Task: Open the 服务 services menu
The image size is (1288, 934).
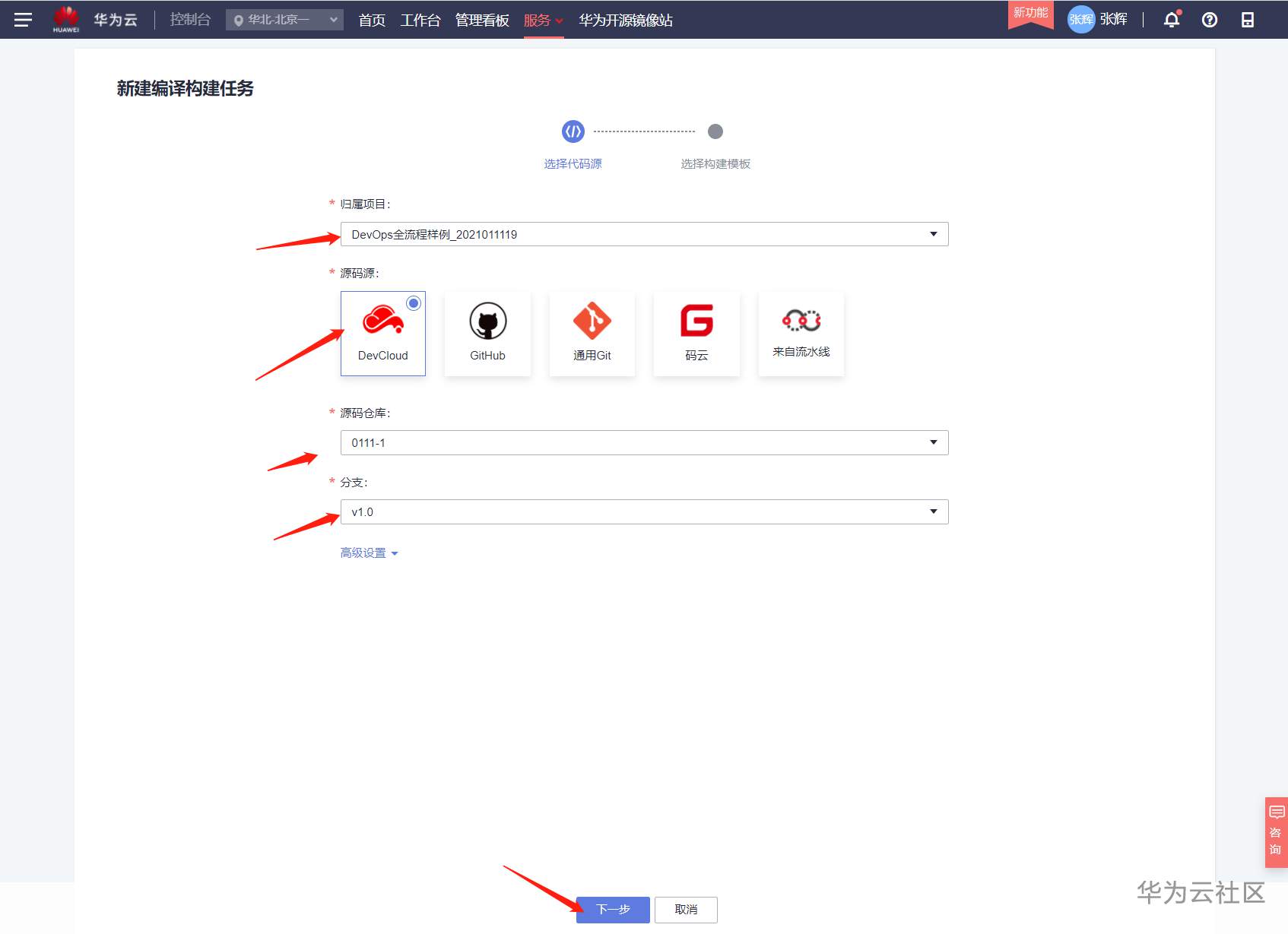Action: 543,21
